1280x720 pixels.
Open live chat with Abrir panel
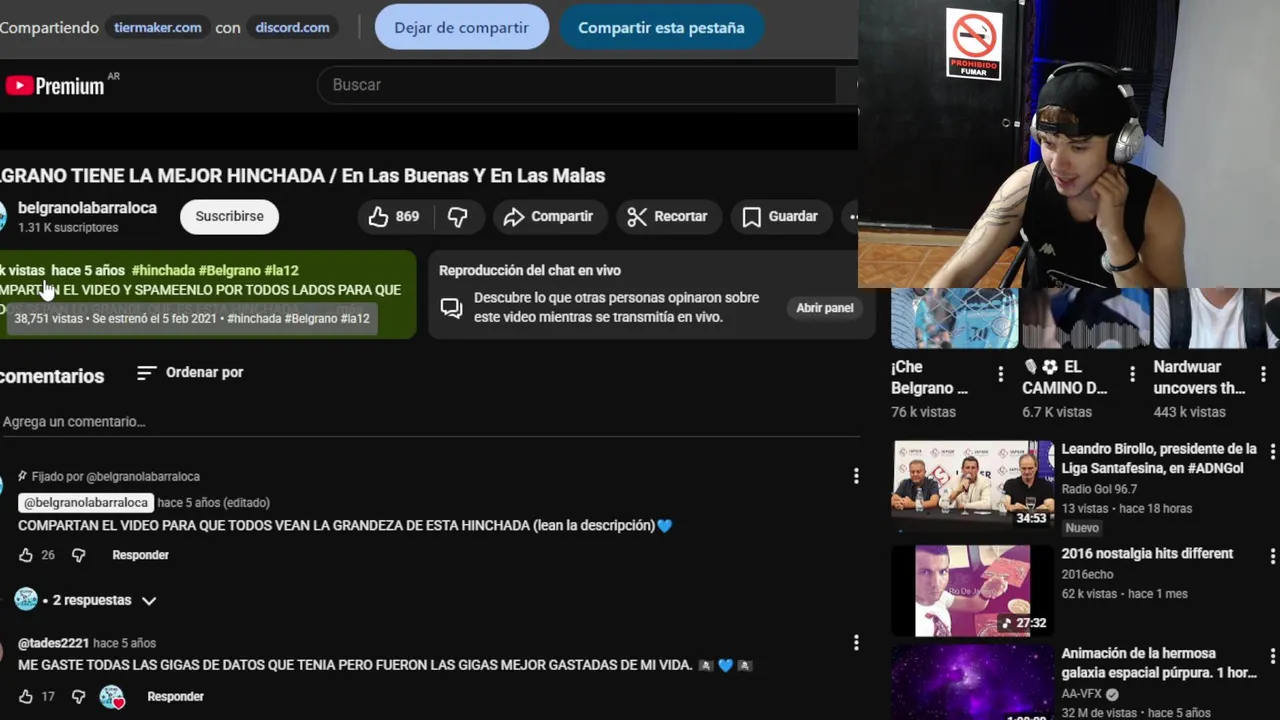(x=824, y=308)
